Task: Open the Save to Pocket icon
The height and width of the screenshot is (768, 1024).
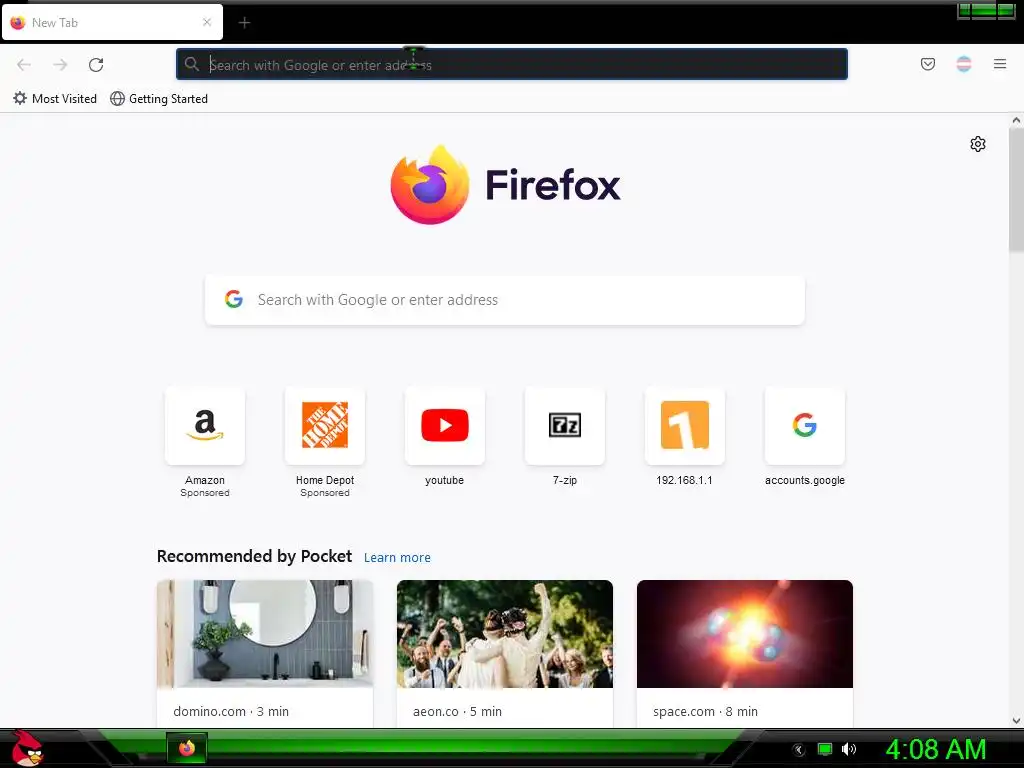Action: click(927, 64)
